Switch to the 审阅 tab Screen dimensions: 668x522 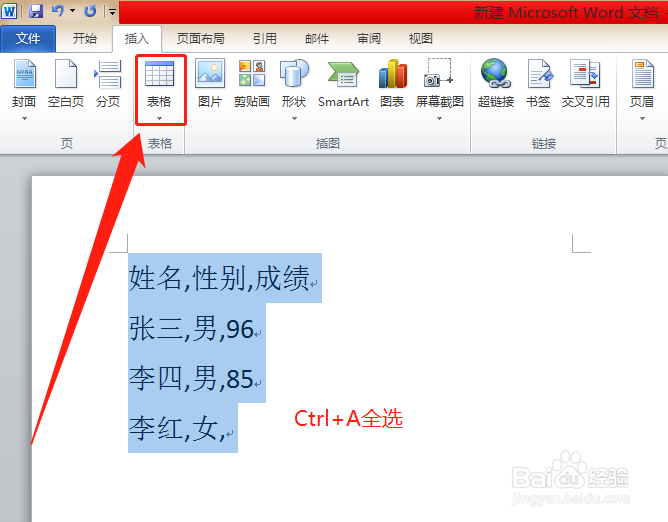click(369, 38)
